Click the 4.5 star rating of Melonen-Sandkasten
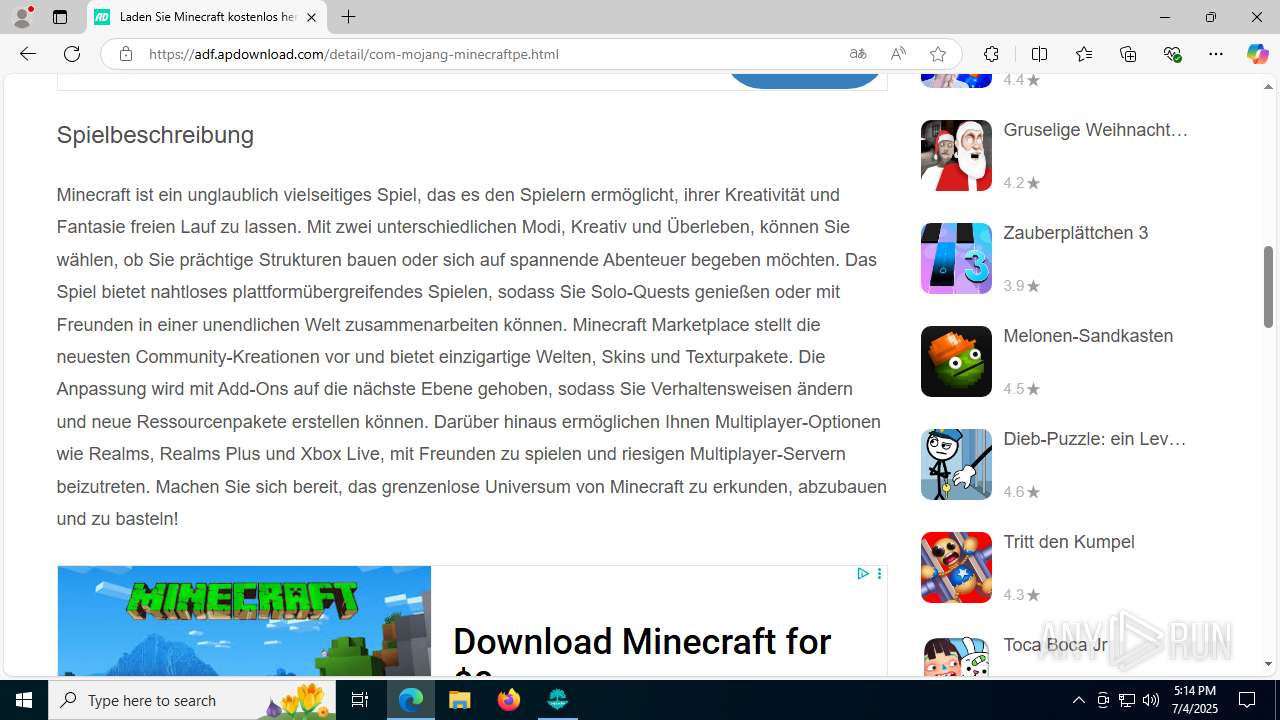The height and width of the screenshot is (720, 1280). click(1021, 389)
